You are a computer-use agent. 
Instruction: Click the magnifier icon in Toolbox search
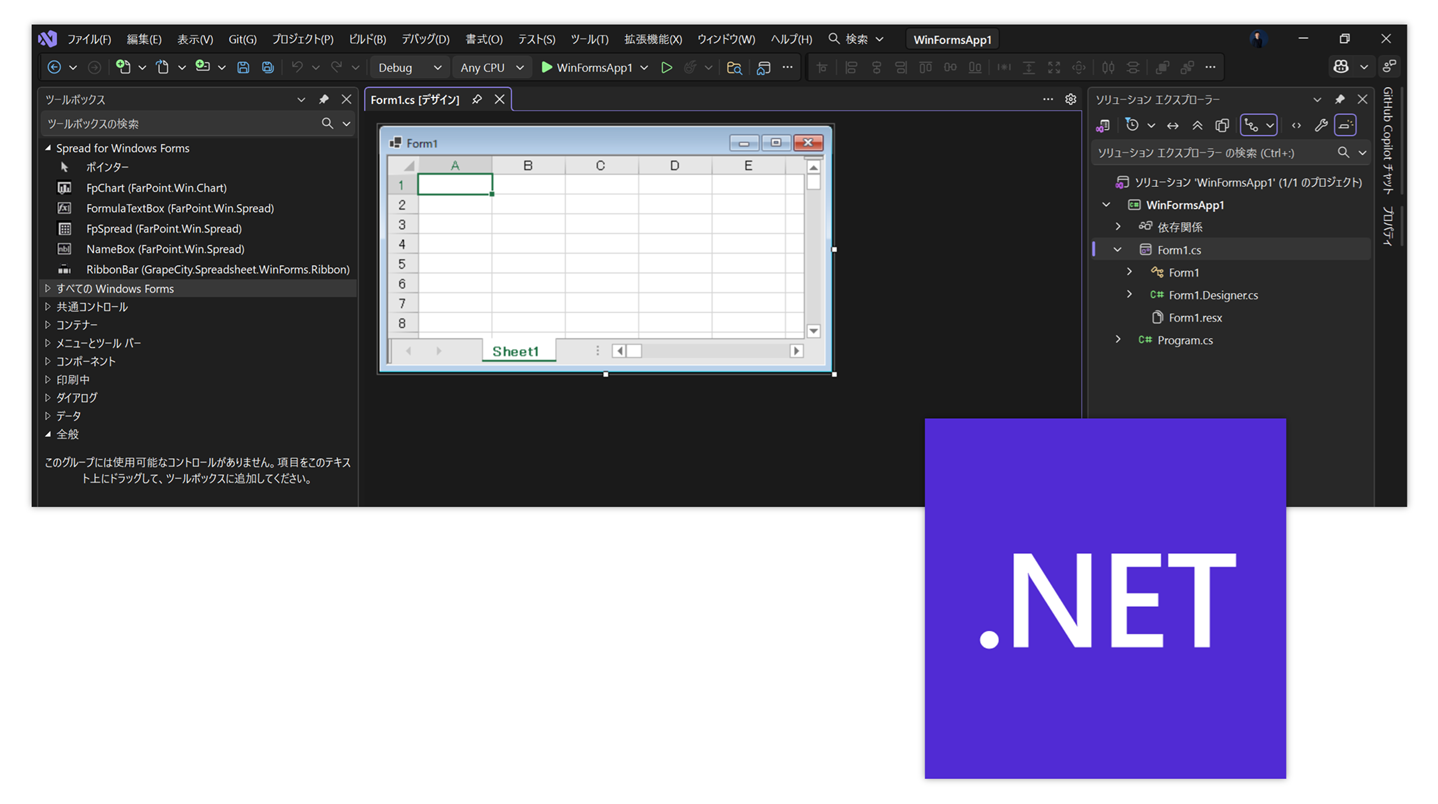327,124
